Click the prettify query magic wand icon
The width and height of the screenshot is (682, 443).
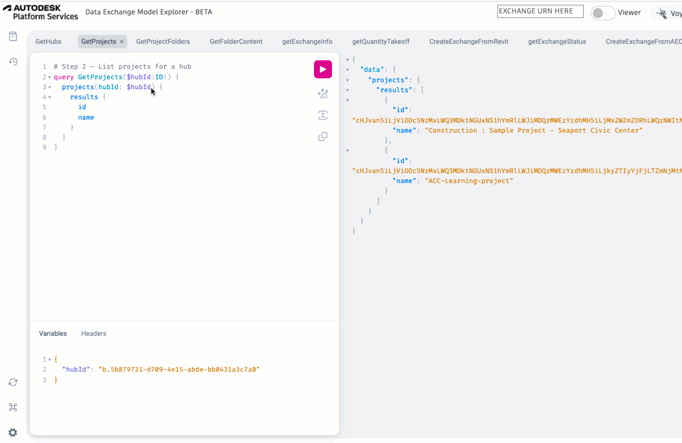[323, 94]
